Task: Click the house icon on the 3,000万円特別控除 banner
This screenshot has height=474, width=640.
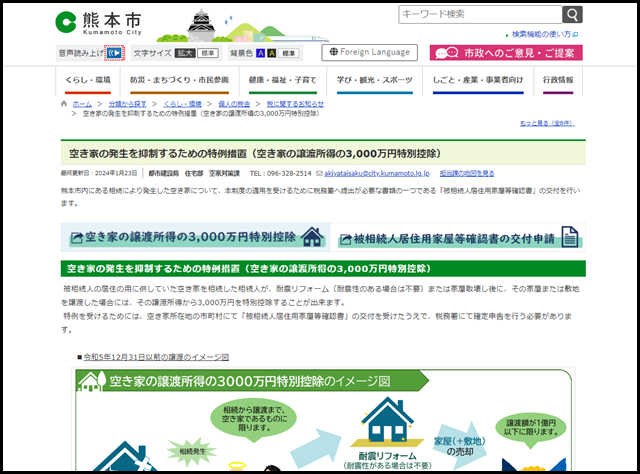Action: [313, 237]
